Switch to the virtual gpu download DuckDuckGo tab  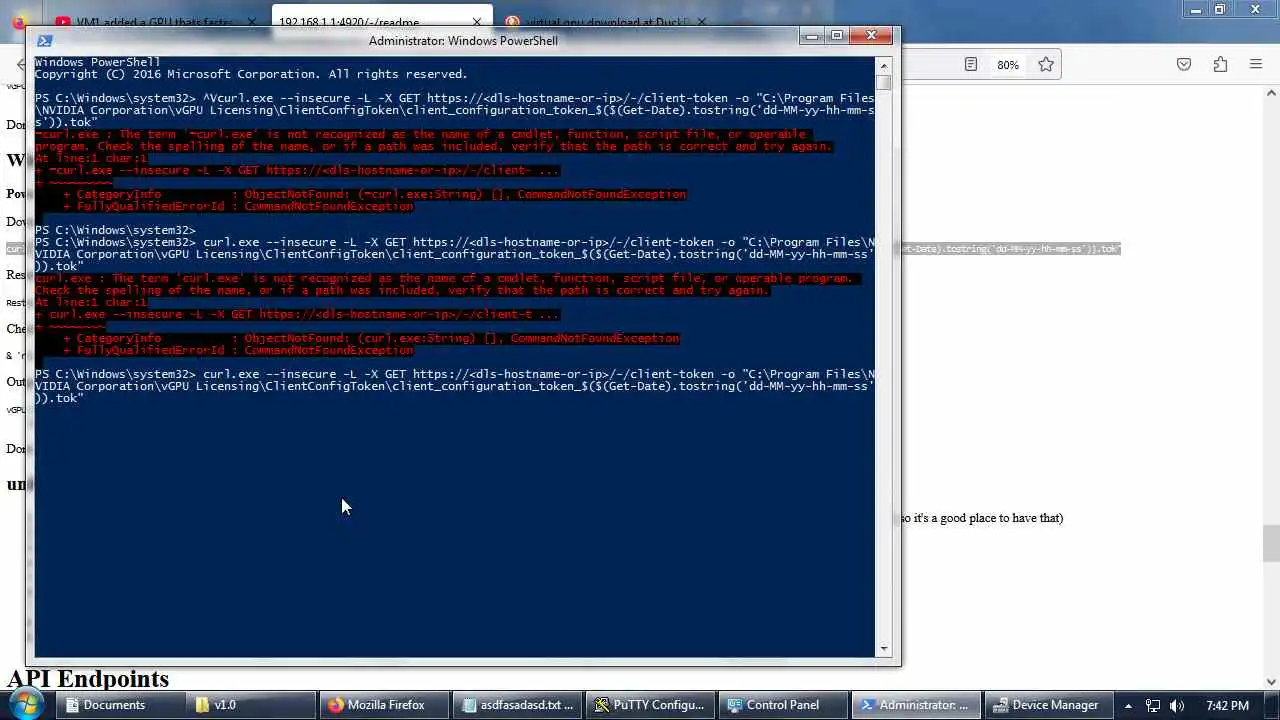(606, 22)
